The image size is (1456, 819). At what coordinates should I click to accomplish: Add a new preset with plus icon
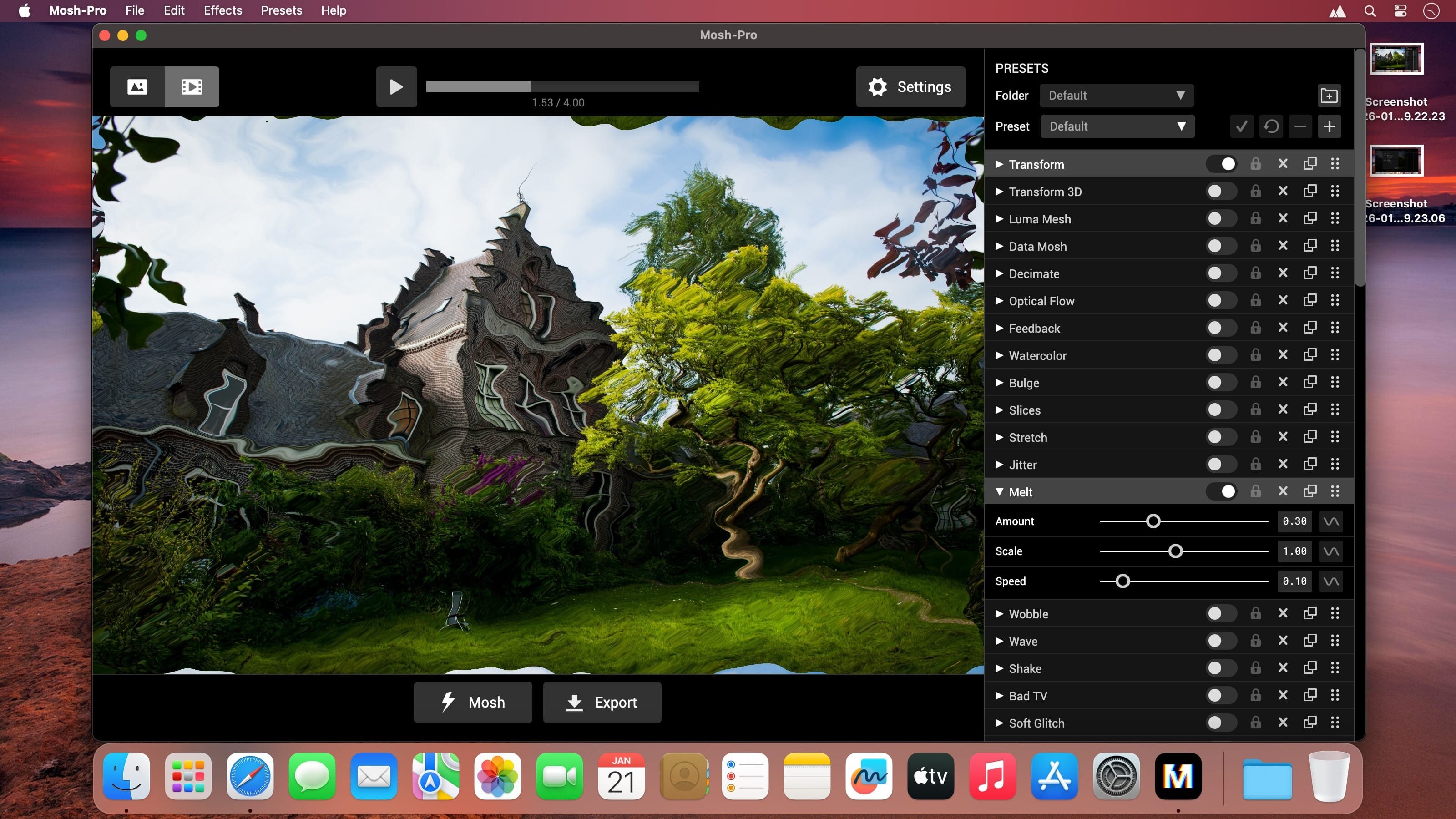[x=1329, y=126]
